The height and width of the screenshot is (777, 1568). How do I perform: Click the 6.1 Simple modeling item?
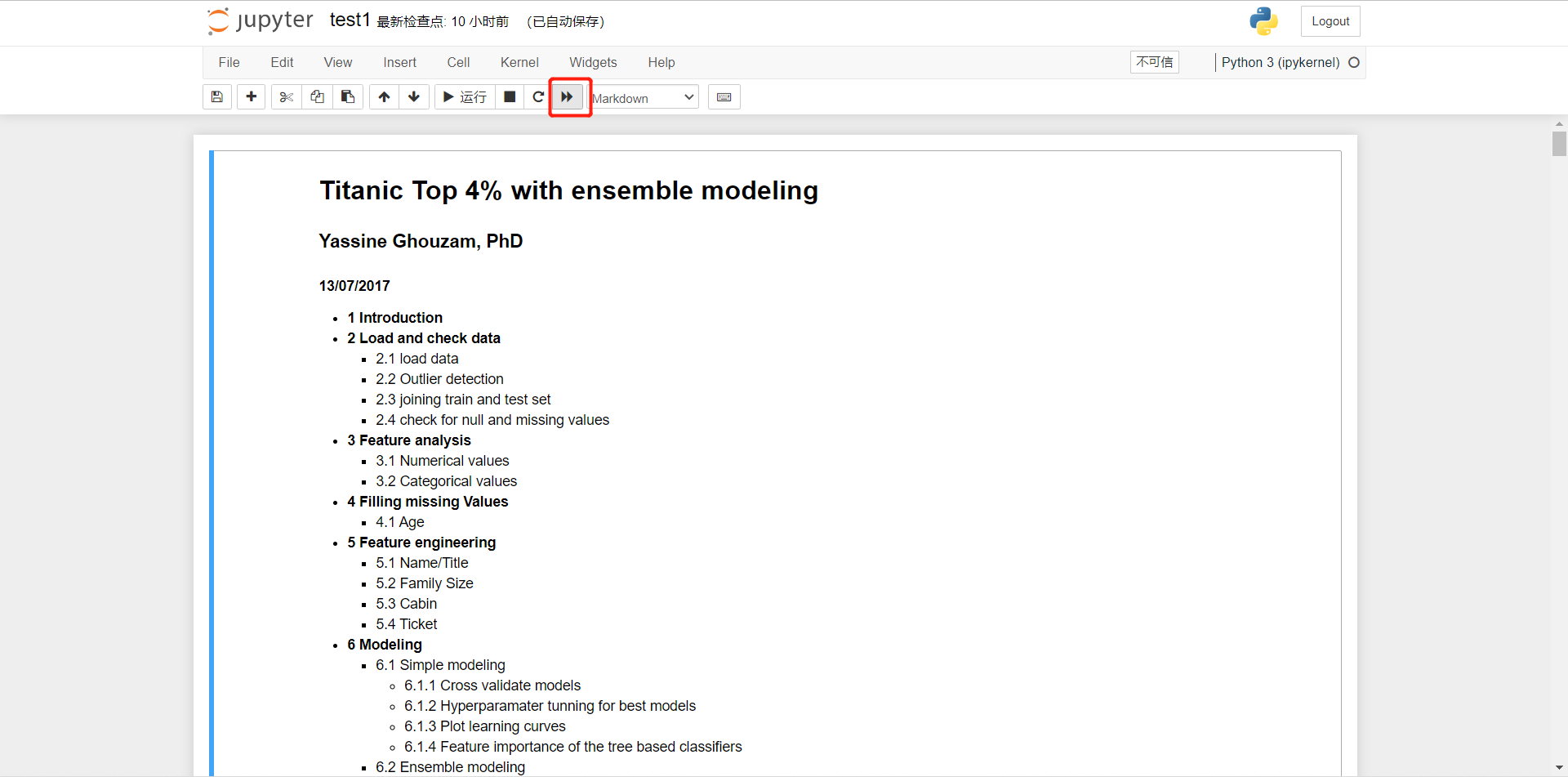pos(441,665)
